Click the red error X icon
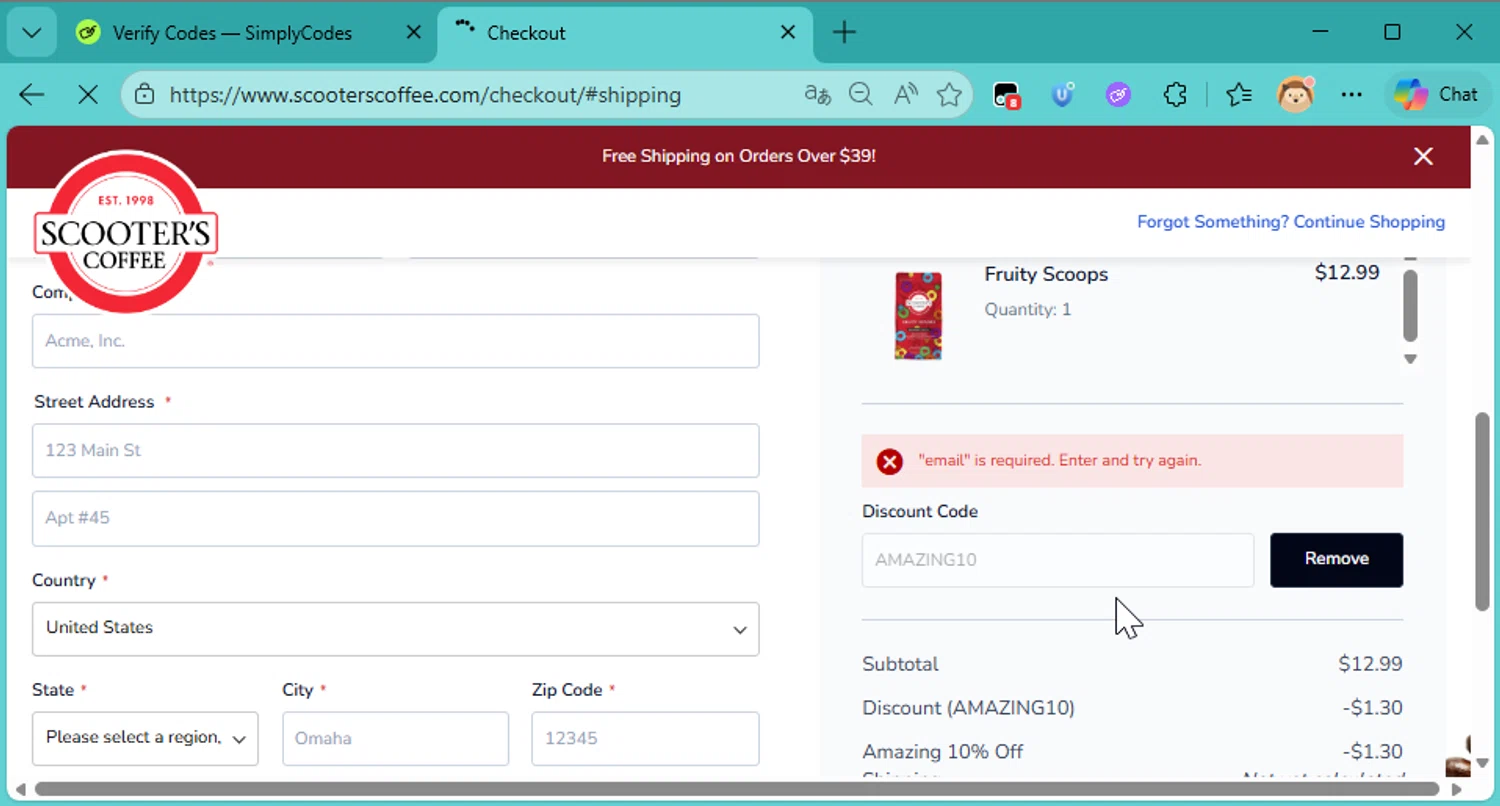This screenshot has width=1500, height=806. coord(889,461)
